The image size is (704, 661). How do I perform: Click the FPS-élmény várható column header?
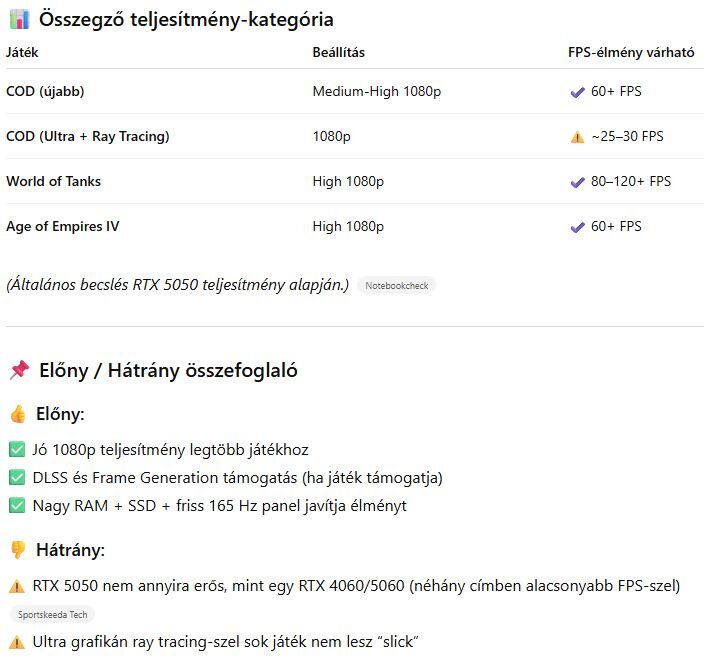pyautogui.click(x=630, y=52)
